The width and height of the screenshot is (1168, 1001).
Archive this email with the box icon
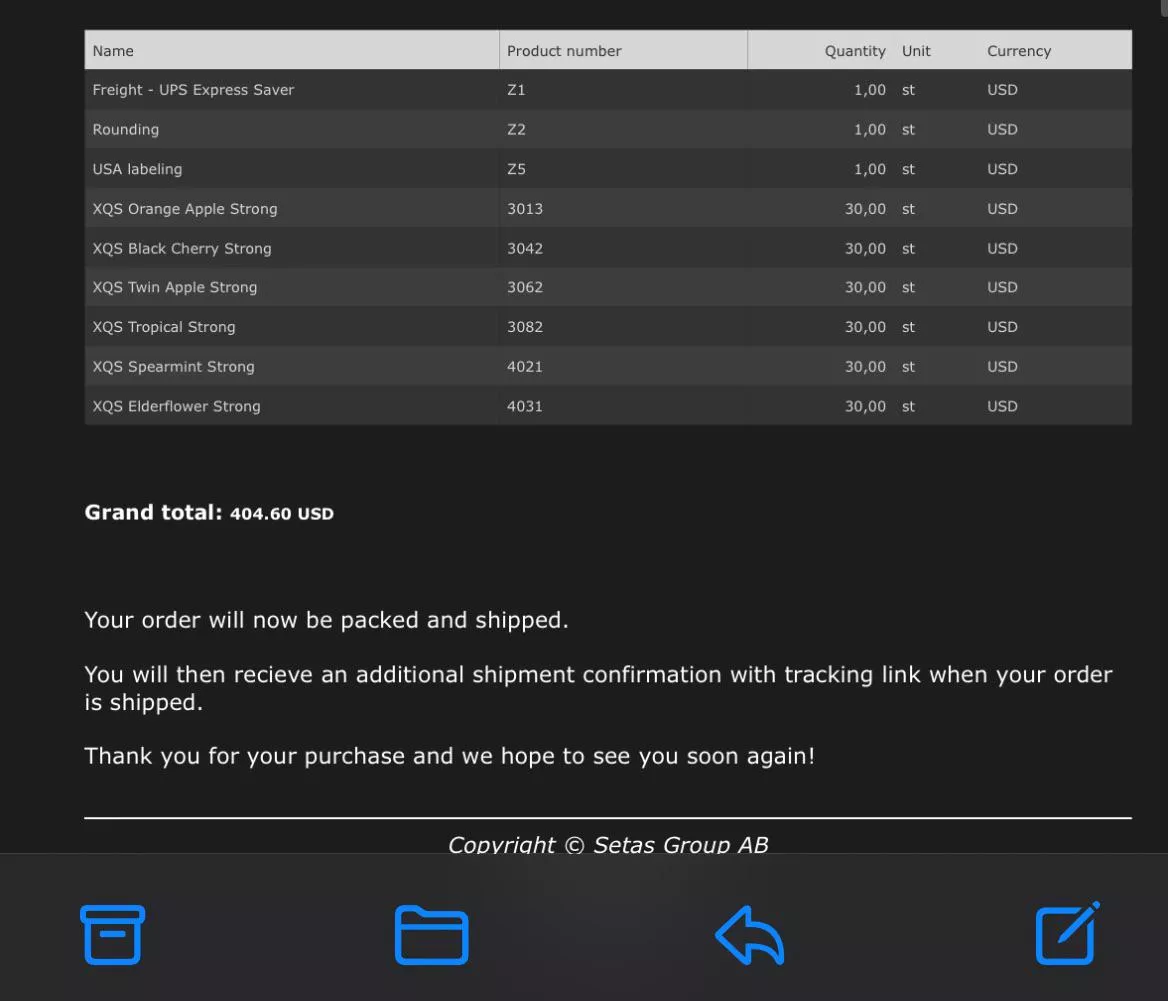tap(112, 934)
